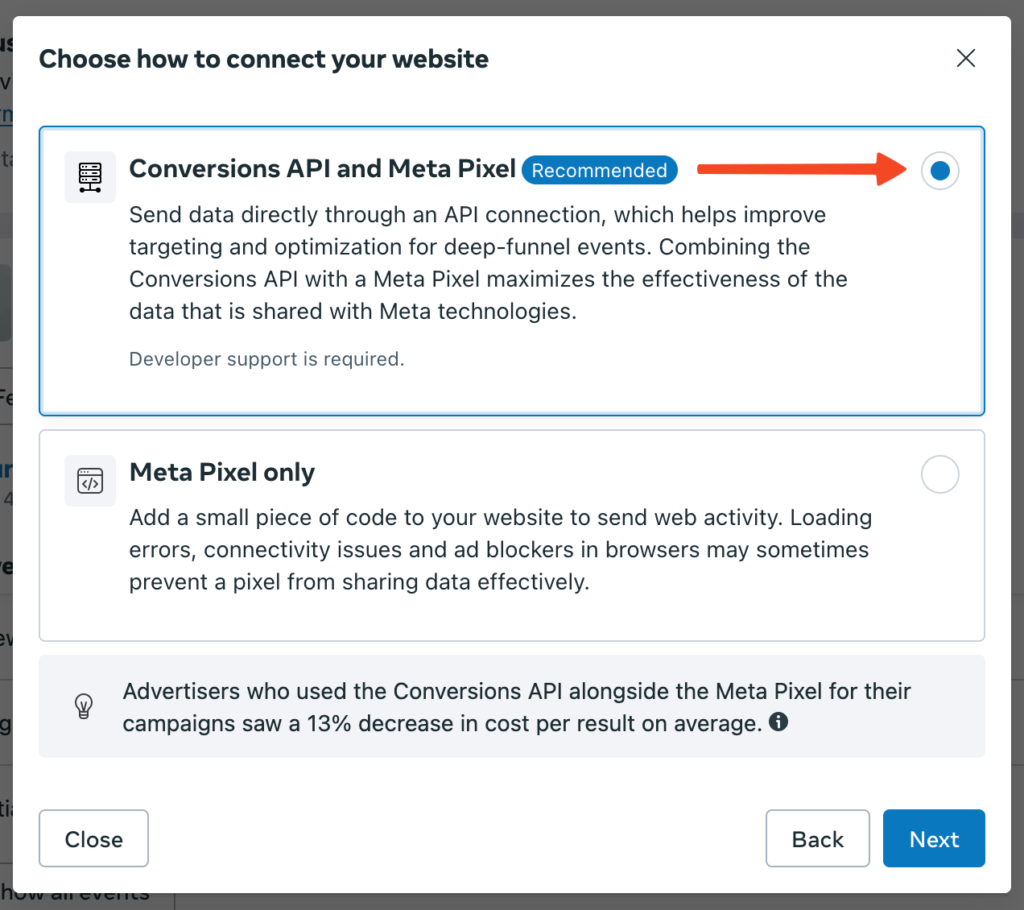The height and width of the screenshot is (910, 1024).
Task: Click the Conversions API and Meta Pixel heading
Action: (322, 169)
